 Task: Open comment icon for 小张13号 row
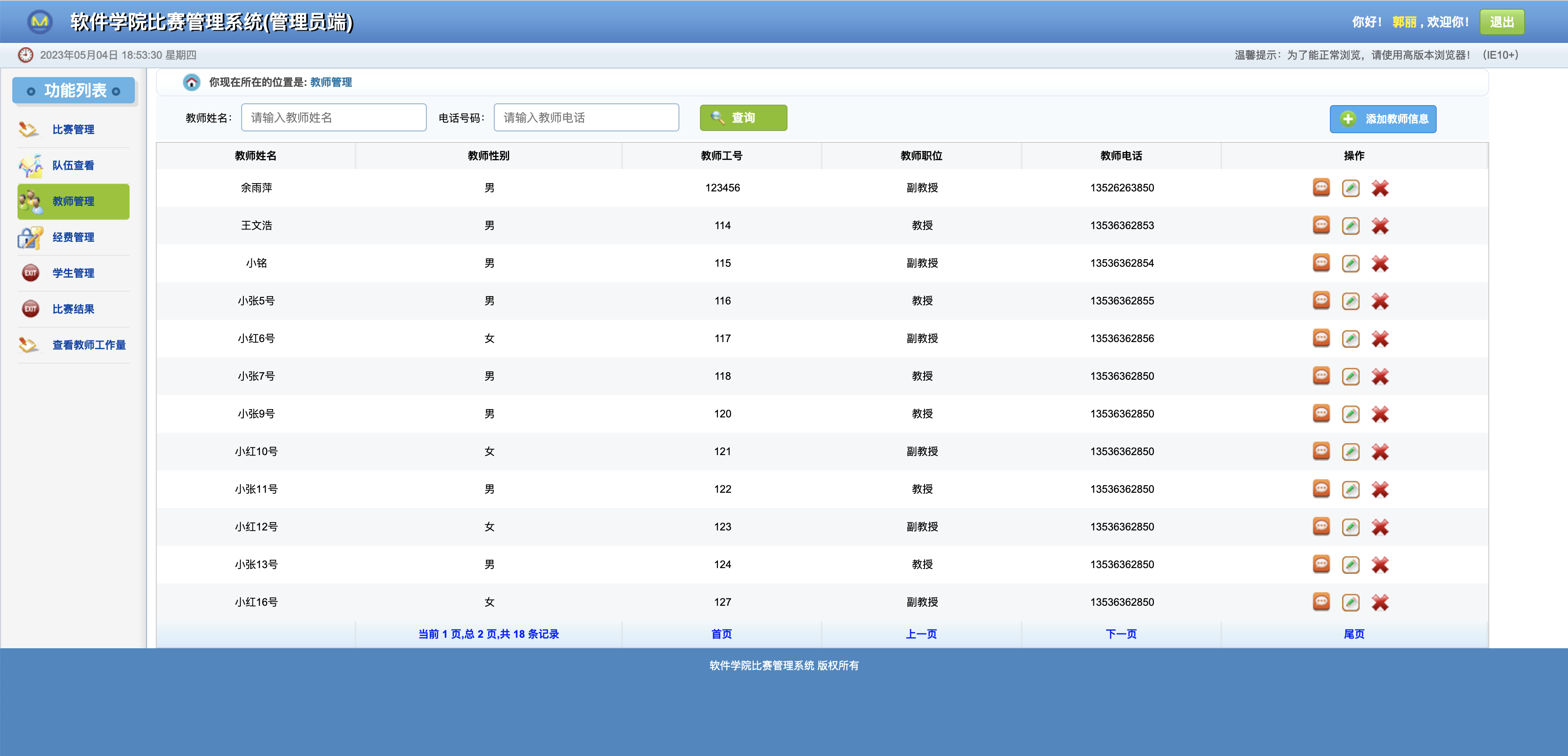[x=1321, y=564]
